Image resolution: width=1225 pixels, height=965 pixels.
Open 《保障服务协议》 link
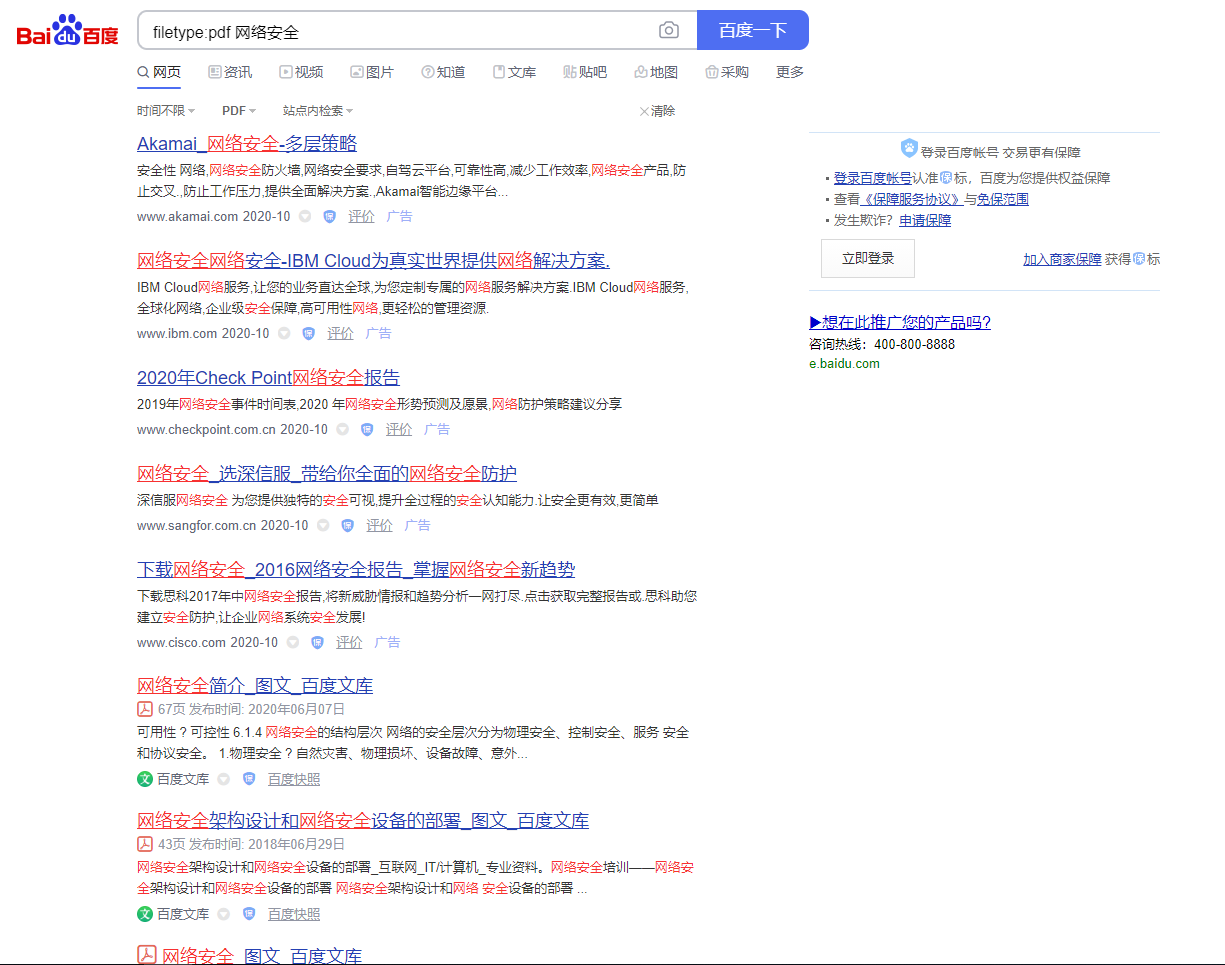[912, 199]
